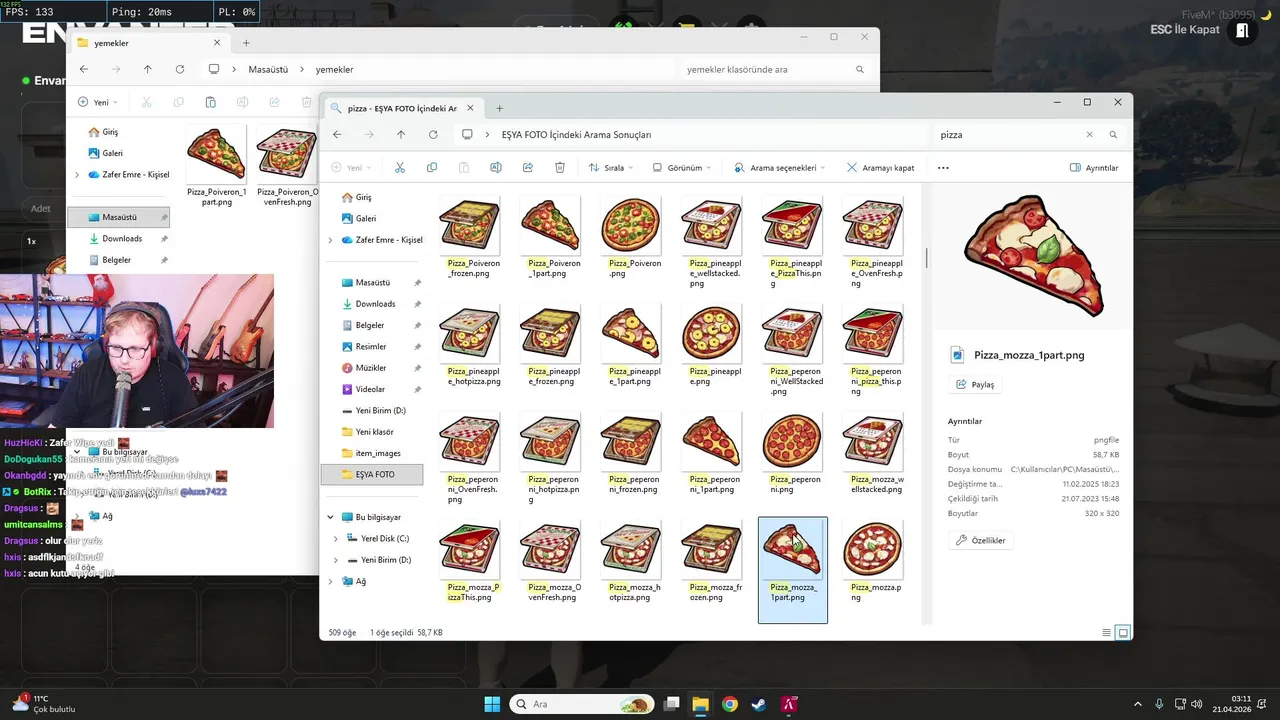Open Downloads in yemekler window sidebar
Screen dimensions: 1280x720
(x=122, y=238)
